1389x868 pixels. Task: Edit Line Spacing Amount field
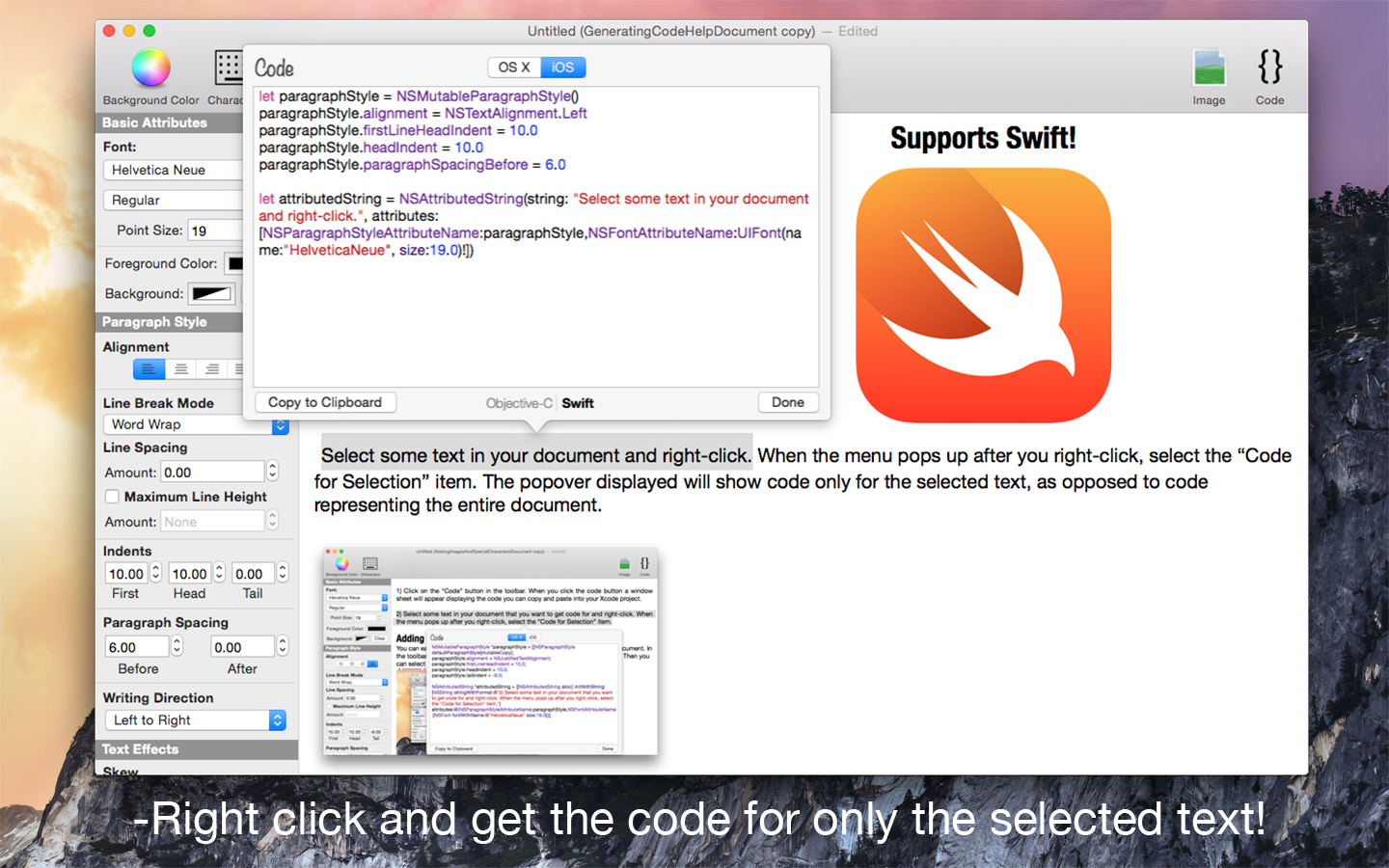(212, 472)
